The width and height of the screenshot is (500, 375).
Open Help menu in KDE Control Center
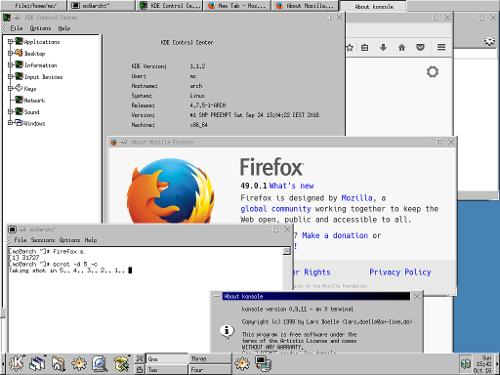click(x=64, y=28)
